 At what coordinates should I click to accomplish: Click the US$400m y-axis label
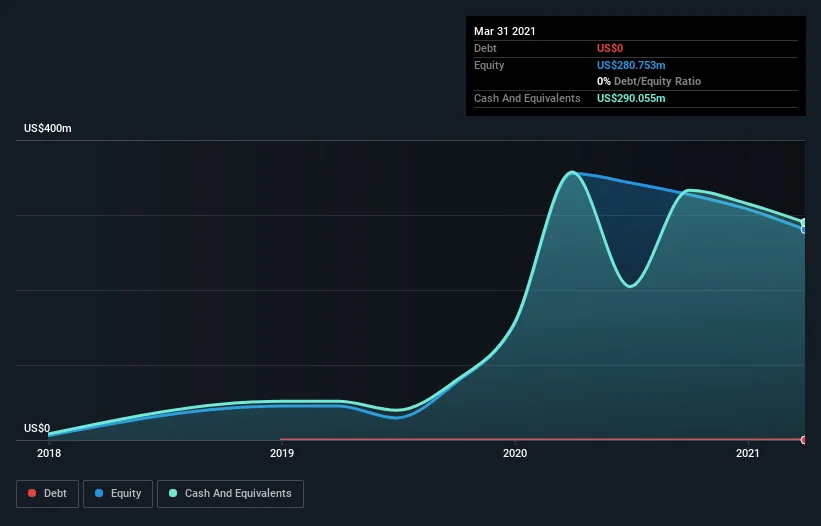(x=48, y=128)
